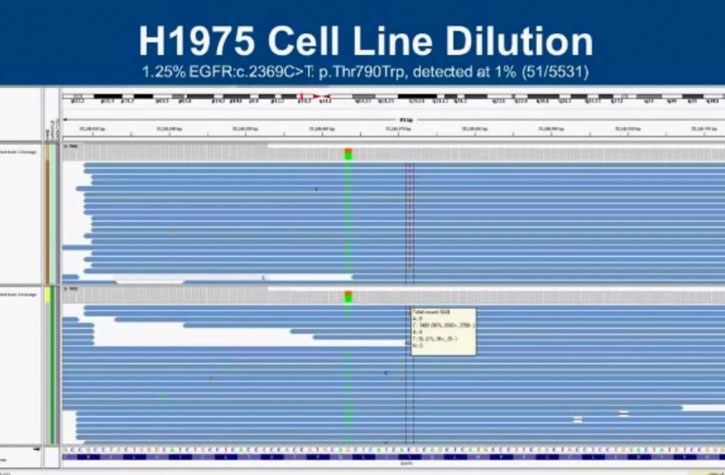The height and width of the screenshot is (475, 725).
Task: Click the rightmost band of the chromosome ideogram
Action: (712, 100)
